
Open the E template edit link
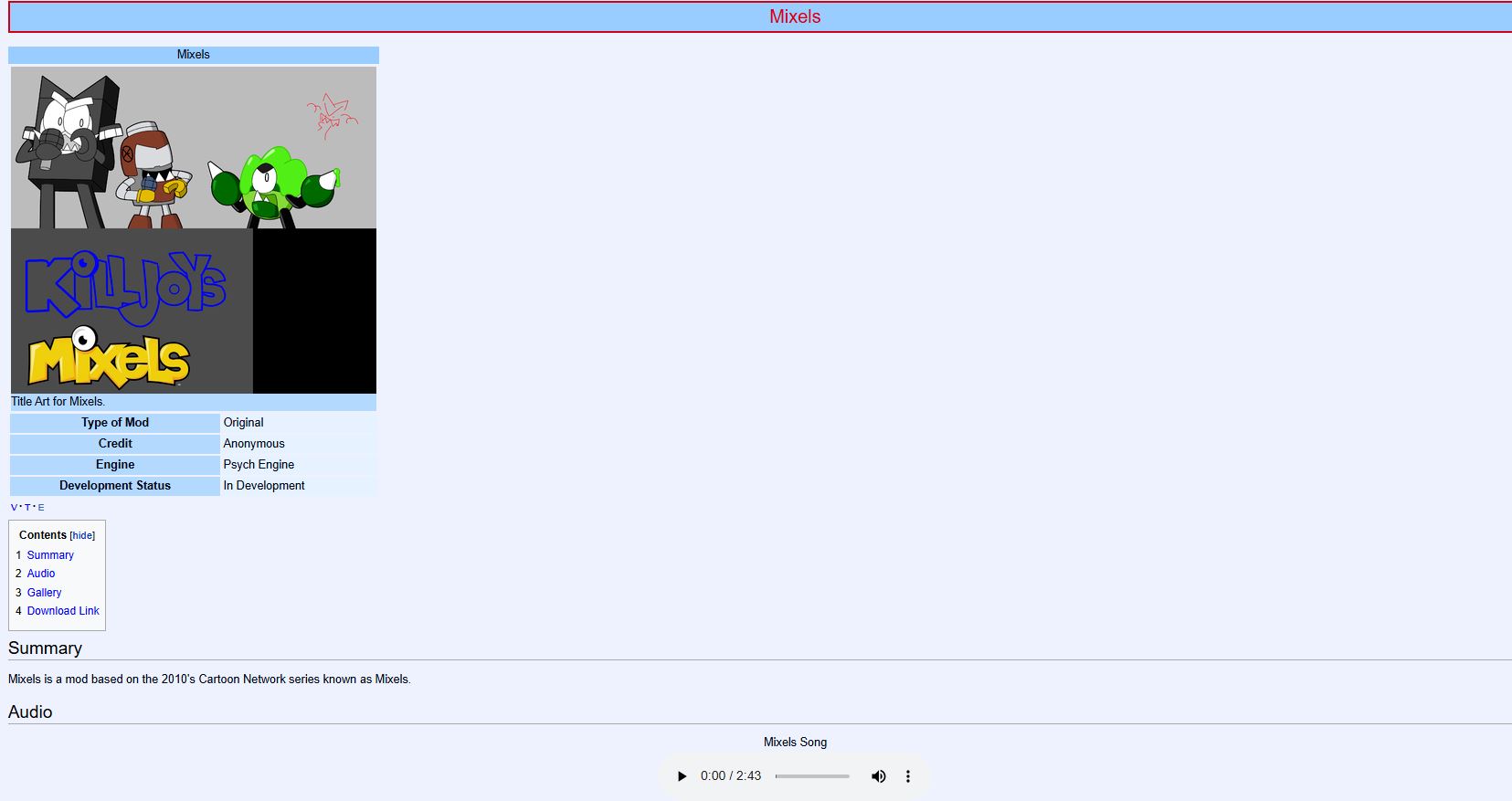pyautogui.click(x=41, y=508)
